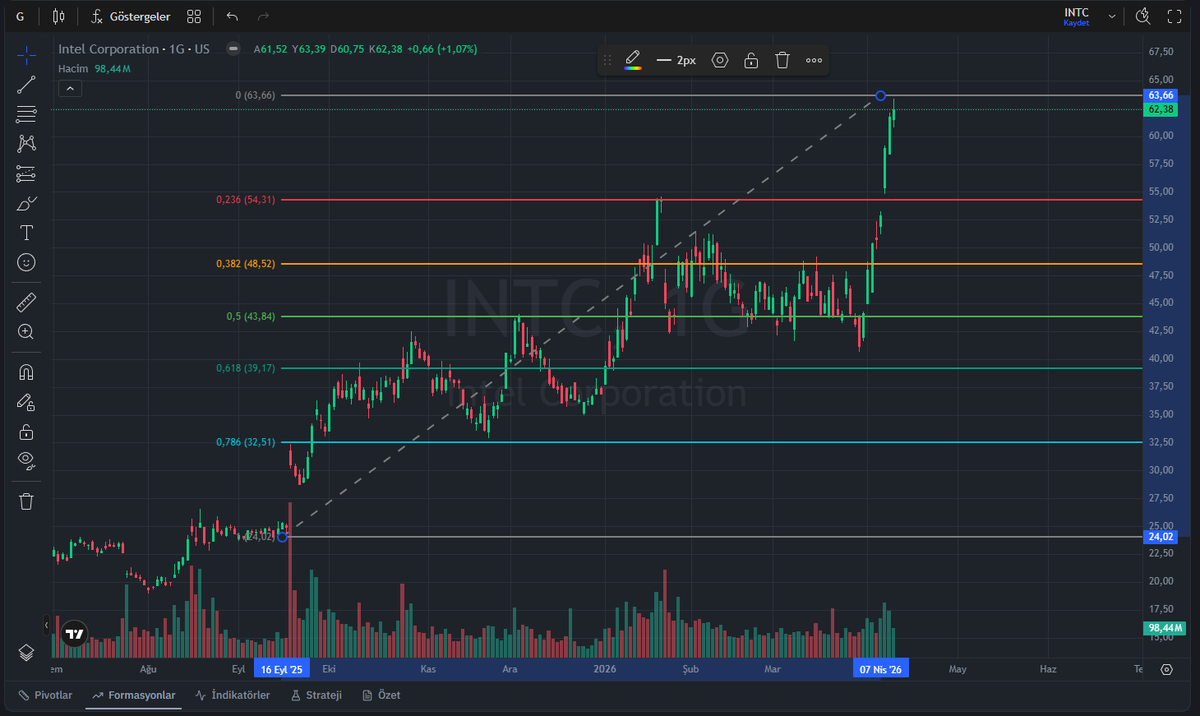Open more options in drawing toolbar
Viewport: 1200px width, 716px height.
(x=814, y=60)
